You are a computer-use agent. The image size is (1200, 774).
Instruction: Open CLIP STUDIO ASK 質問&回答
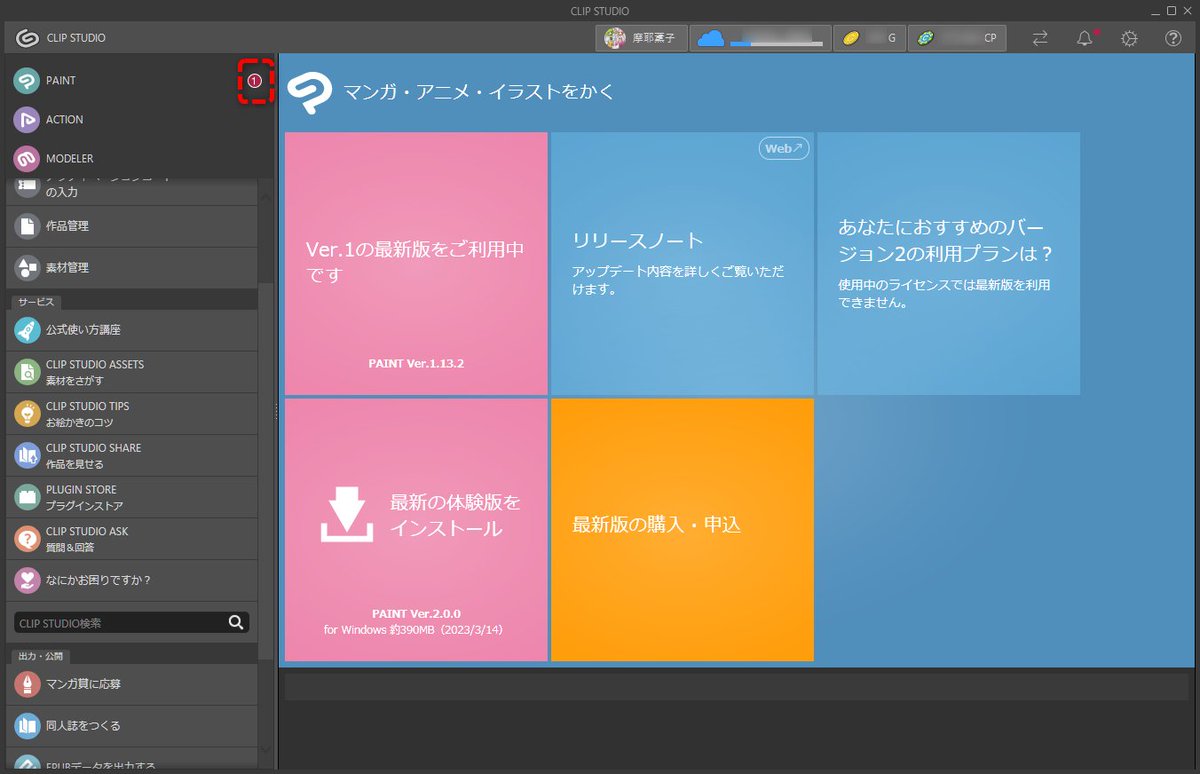coord(132,539)
